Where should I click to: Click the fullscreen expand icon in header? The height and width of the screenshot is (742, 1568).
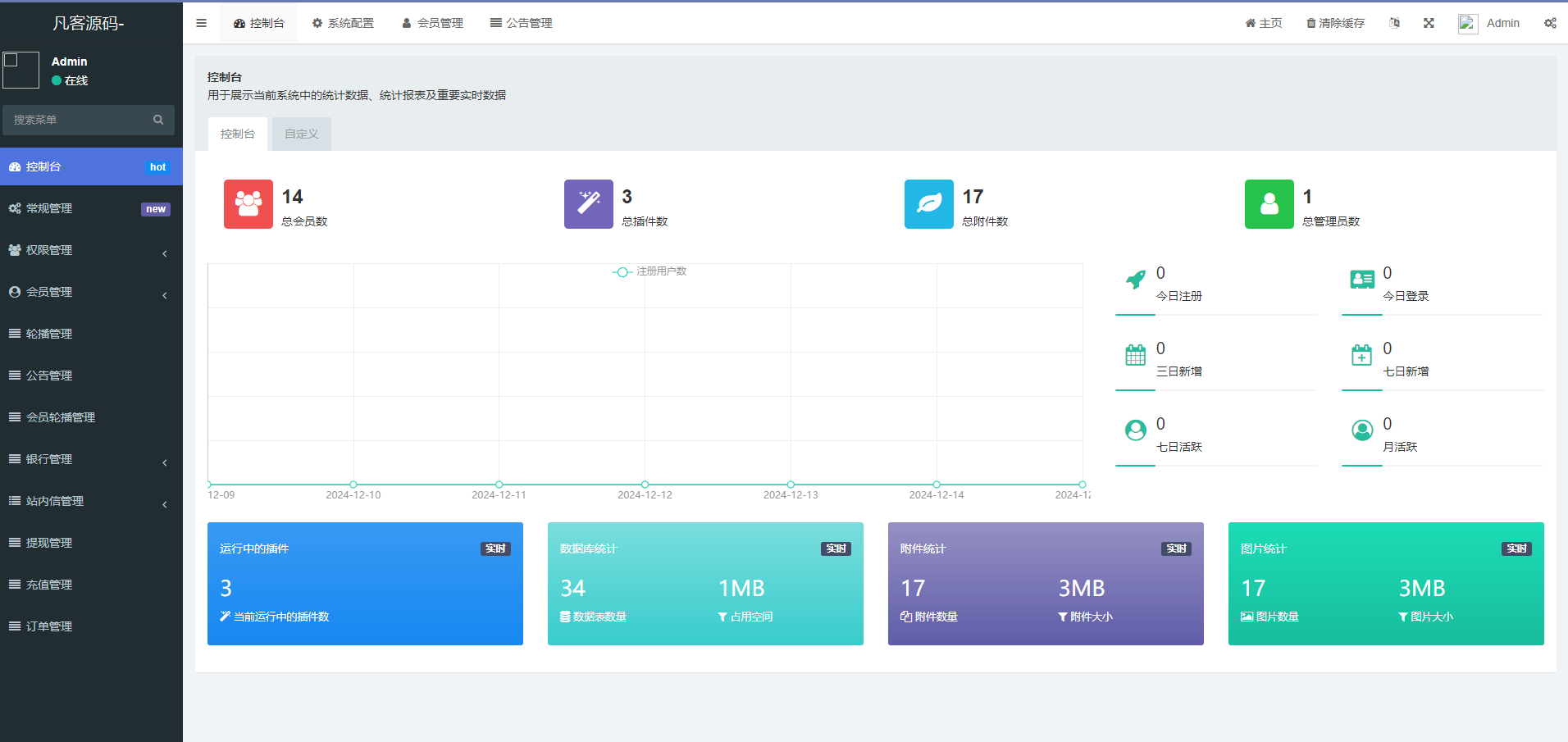[x=1429, y=23]
